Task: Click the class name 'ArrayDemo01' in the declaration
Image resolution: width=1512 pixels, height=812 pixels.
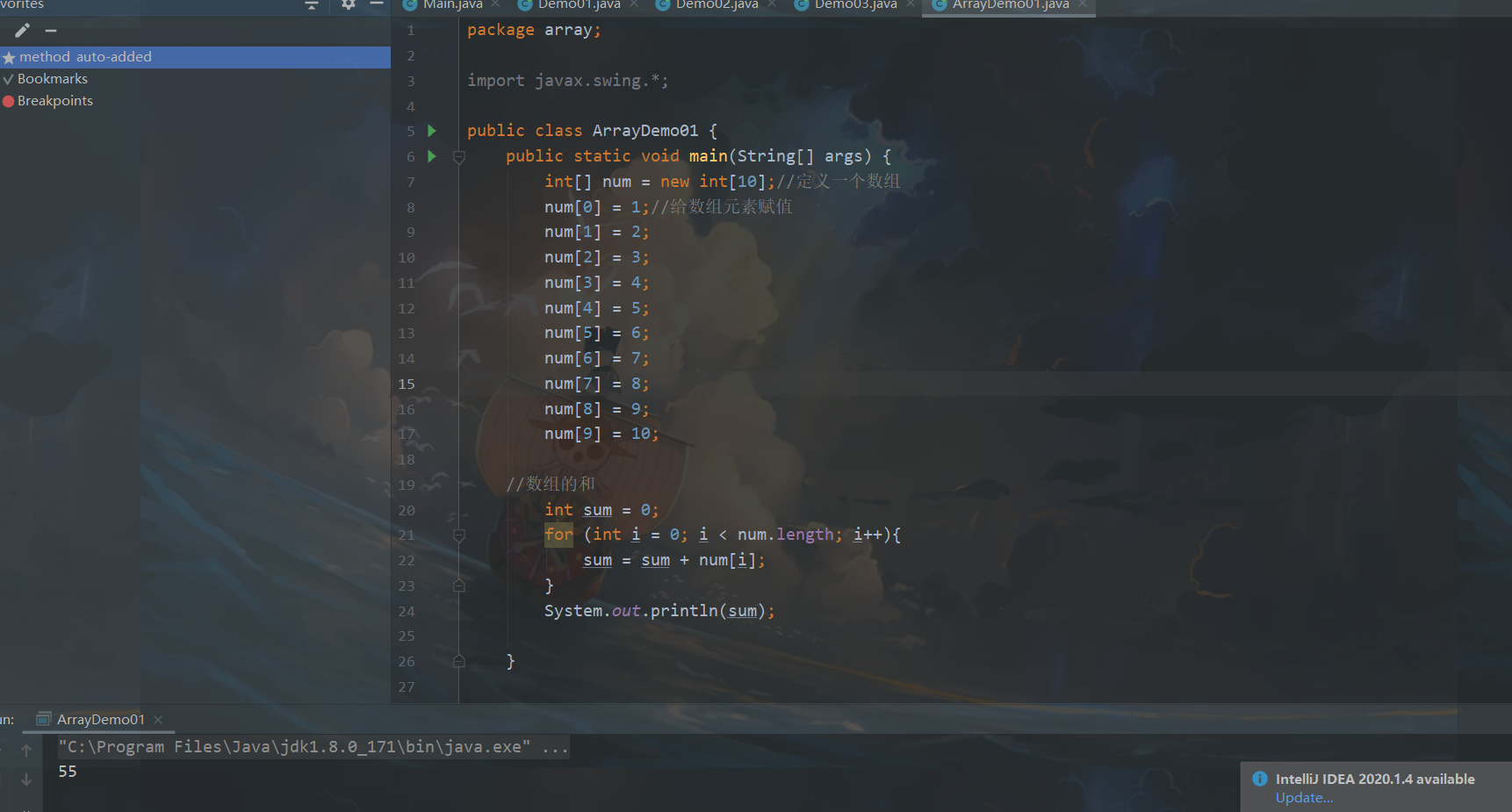Action: pyautogui.click(x=645, y=131)
